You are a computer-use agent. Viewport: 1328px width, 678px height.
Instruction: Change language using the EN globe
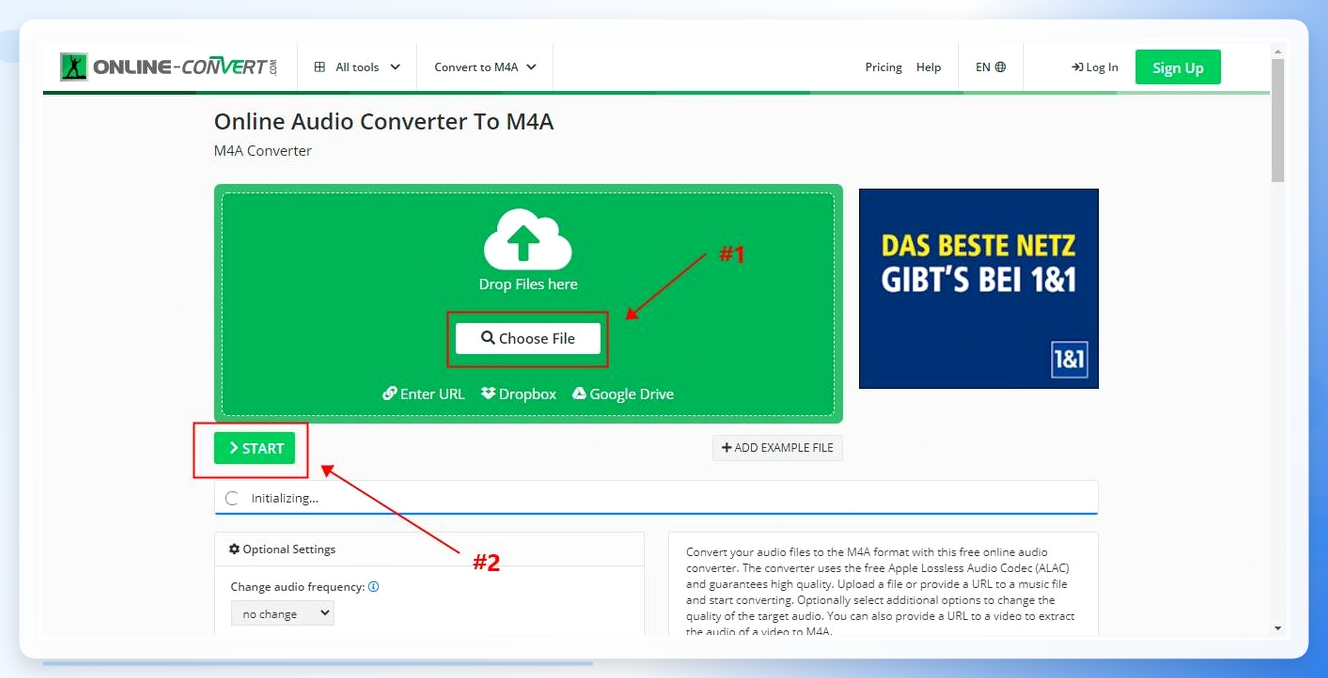990,67
